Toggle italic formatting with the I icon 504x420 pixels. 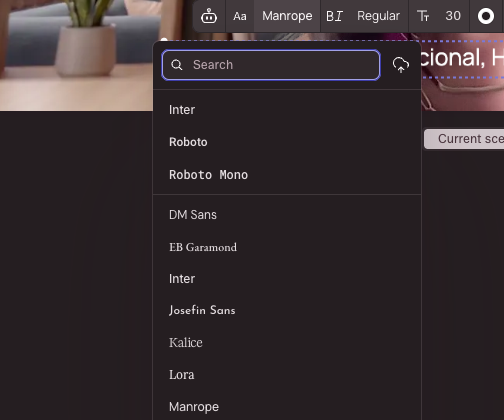point(338,16)
